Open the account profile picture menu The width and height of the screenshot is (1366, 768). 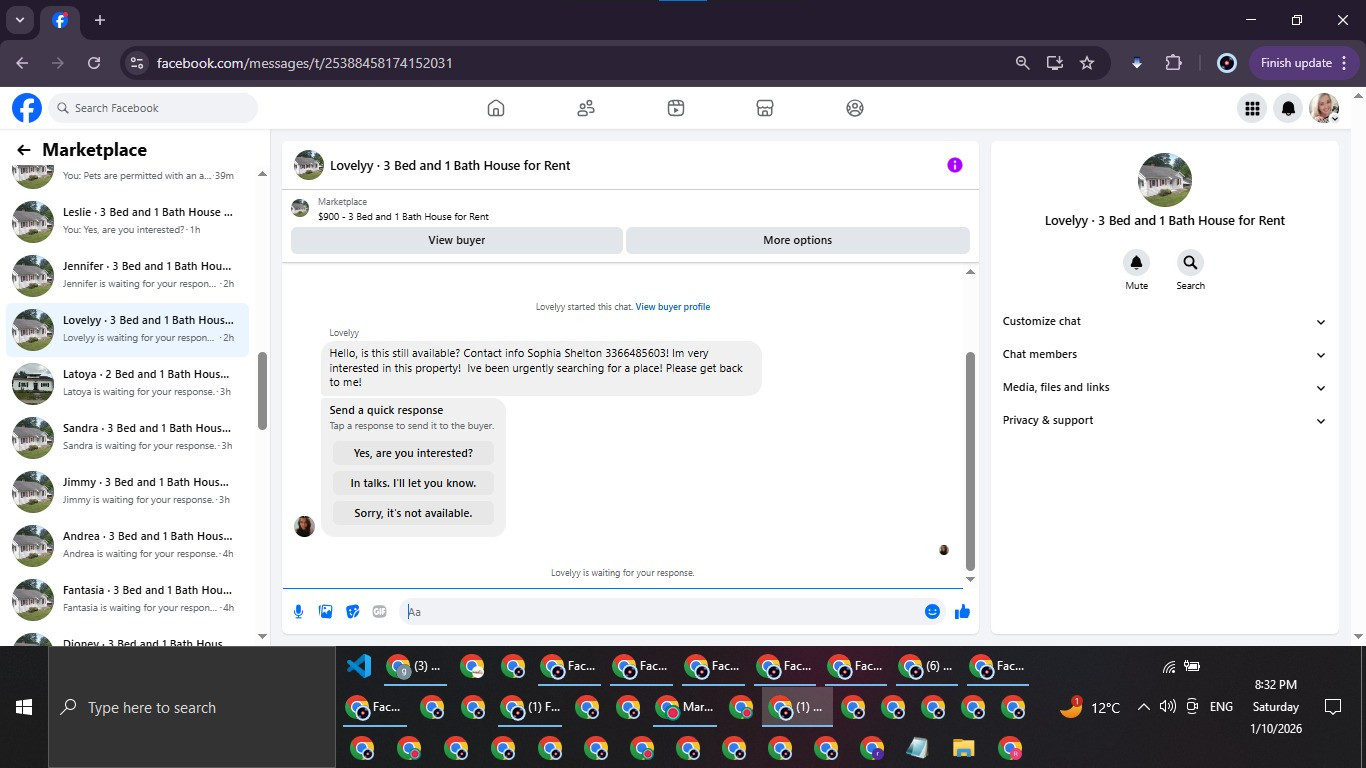click(x=1325, y=108)
